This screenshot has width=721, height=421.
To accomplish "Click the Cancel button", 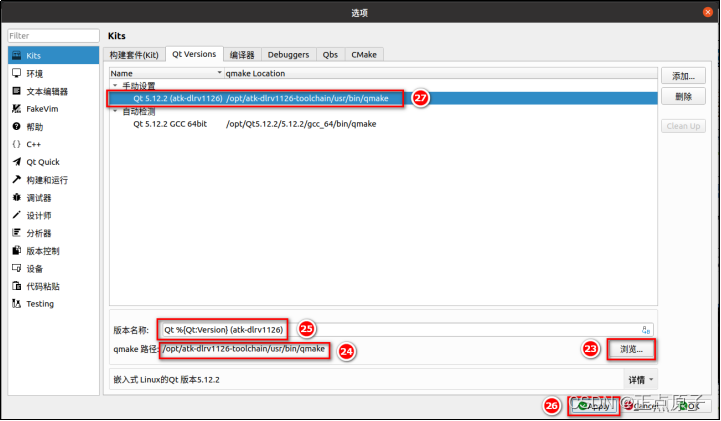I will [643, 406].
